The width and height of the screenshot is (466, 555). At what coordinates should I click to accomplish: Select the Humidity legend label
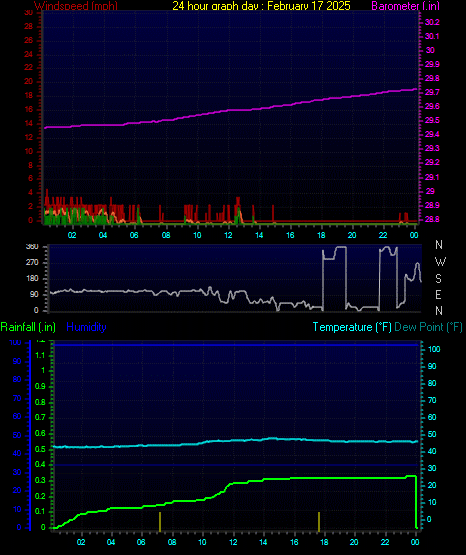(86, 327)
